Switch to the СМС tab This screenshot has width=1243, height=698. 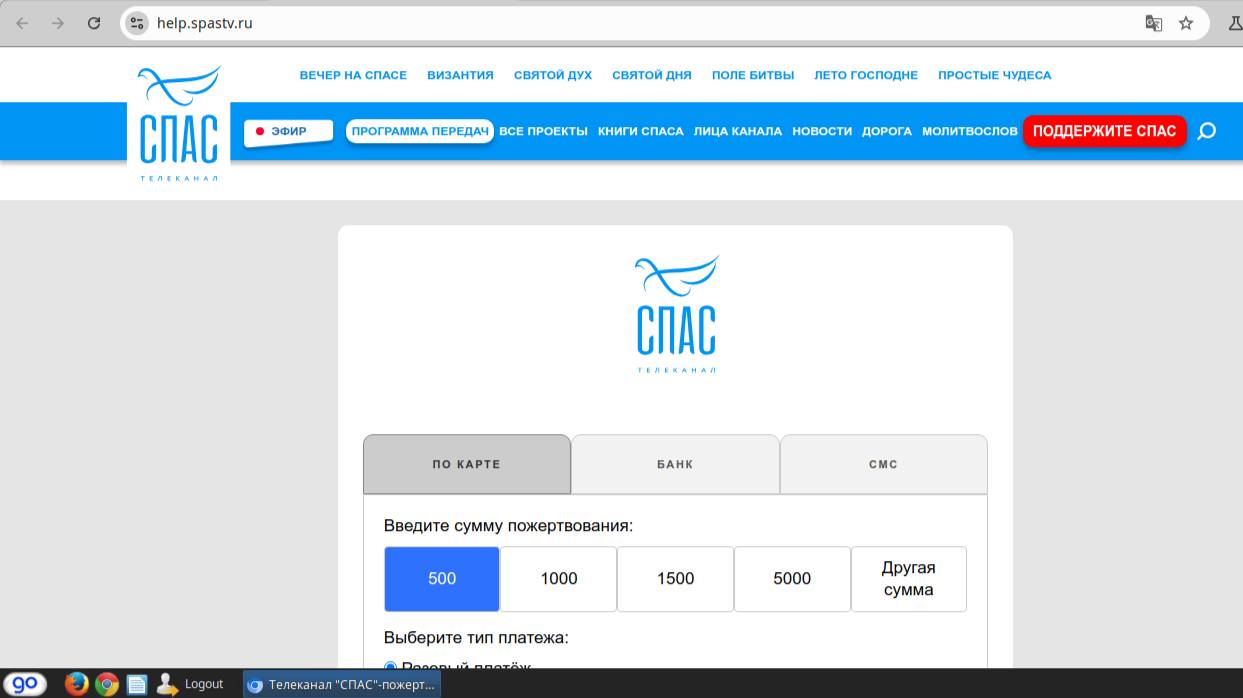[883, 464]
